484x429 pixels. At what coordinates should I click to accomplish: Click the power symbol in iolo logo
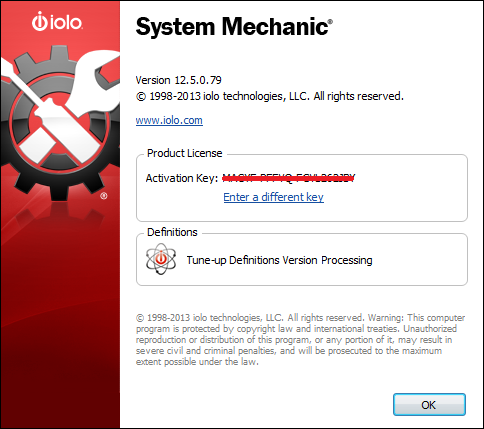coord(40,21)
